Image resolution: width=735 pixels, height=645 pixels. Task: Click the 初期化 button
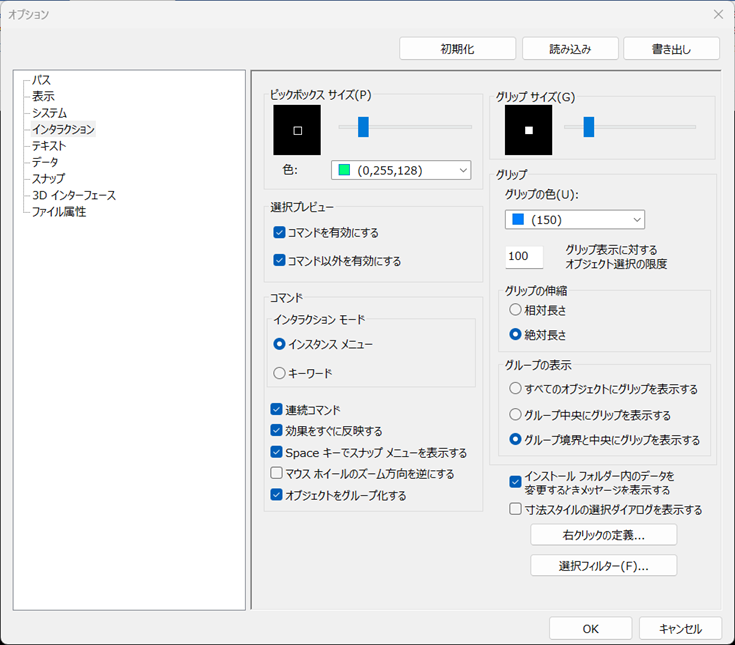point(458,49)
